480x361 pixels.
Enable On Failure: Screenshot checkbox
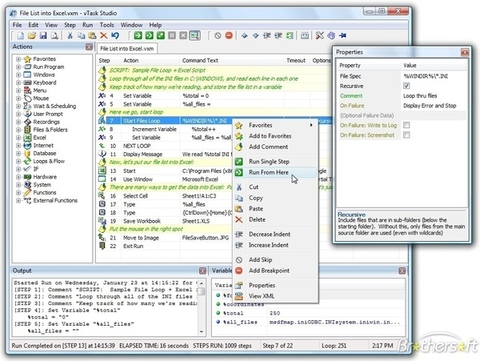click(x=406, y=135)
